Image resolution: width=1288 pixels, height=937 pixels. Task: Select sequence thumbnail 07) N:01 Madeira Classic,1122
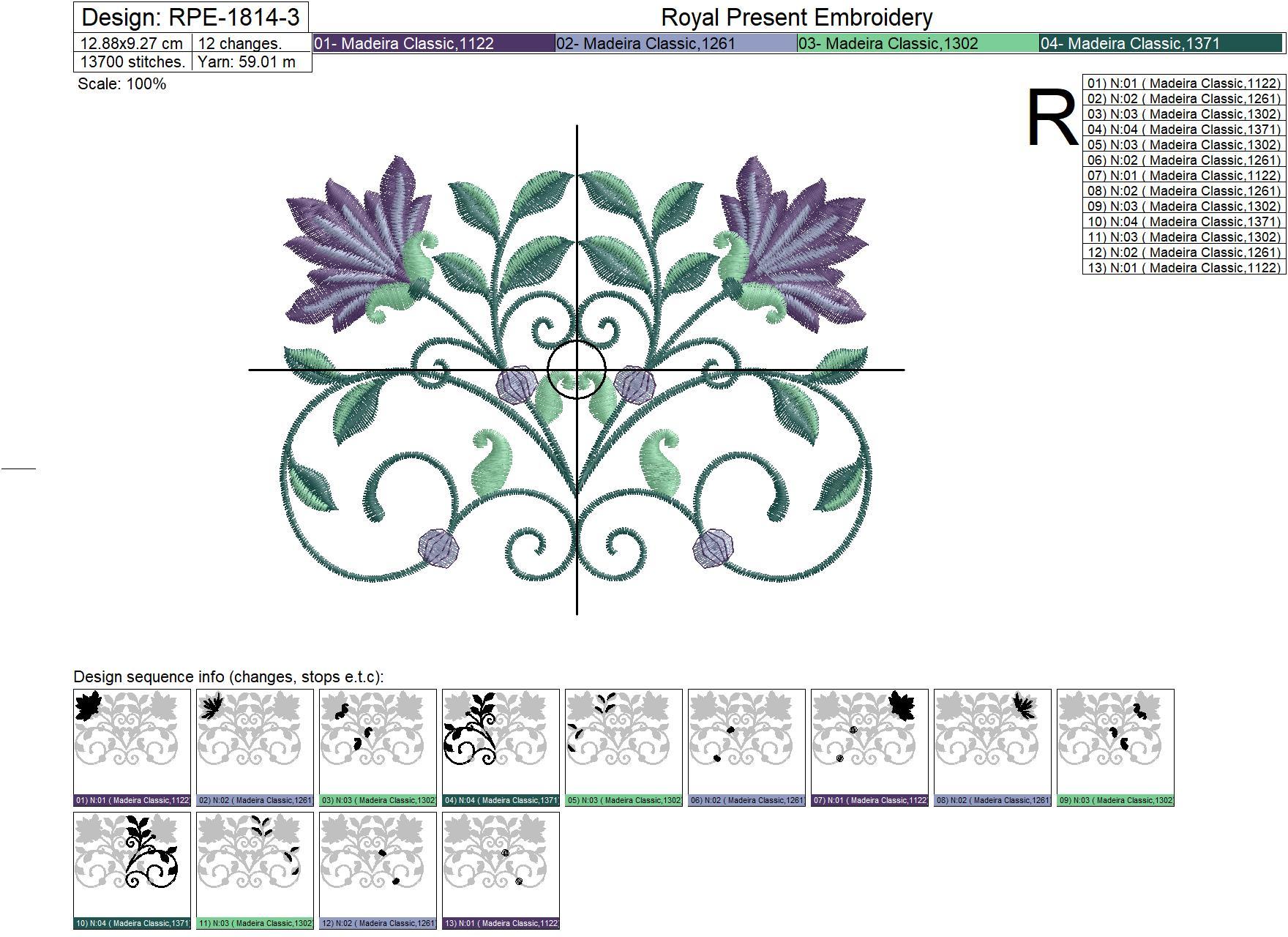click(x=869, y=747)
